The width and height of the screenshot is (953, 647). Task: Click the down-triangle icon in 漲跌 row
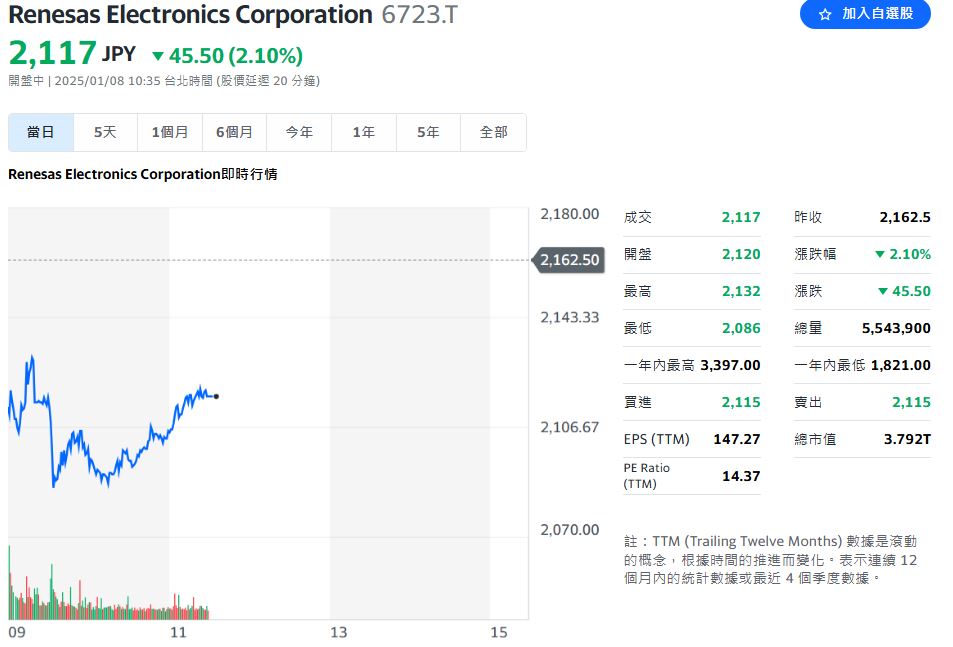point(883,292)
